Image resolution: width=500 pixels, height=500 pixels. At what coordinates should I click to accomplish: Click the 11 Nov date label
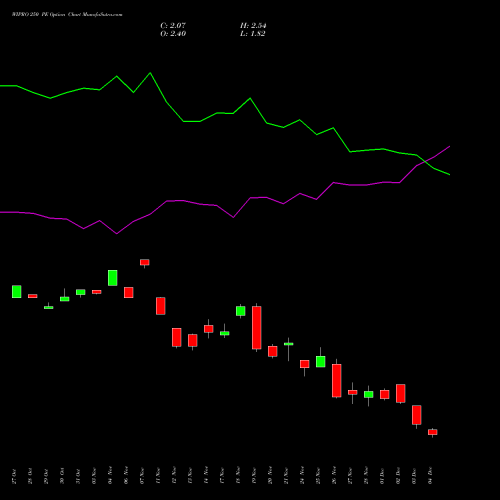[x=158, y=476]
